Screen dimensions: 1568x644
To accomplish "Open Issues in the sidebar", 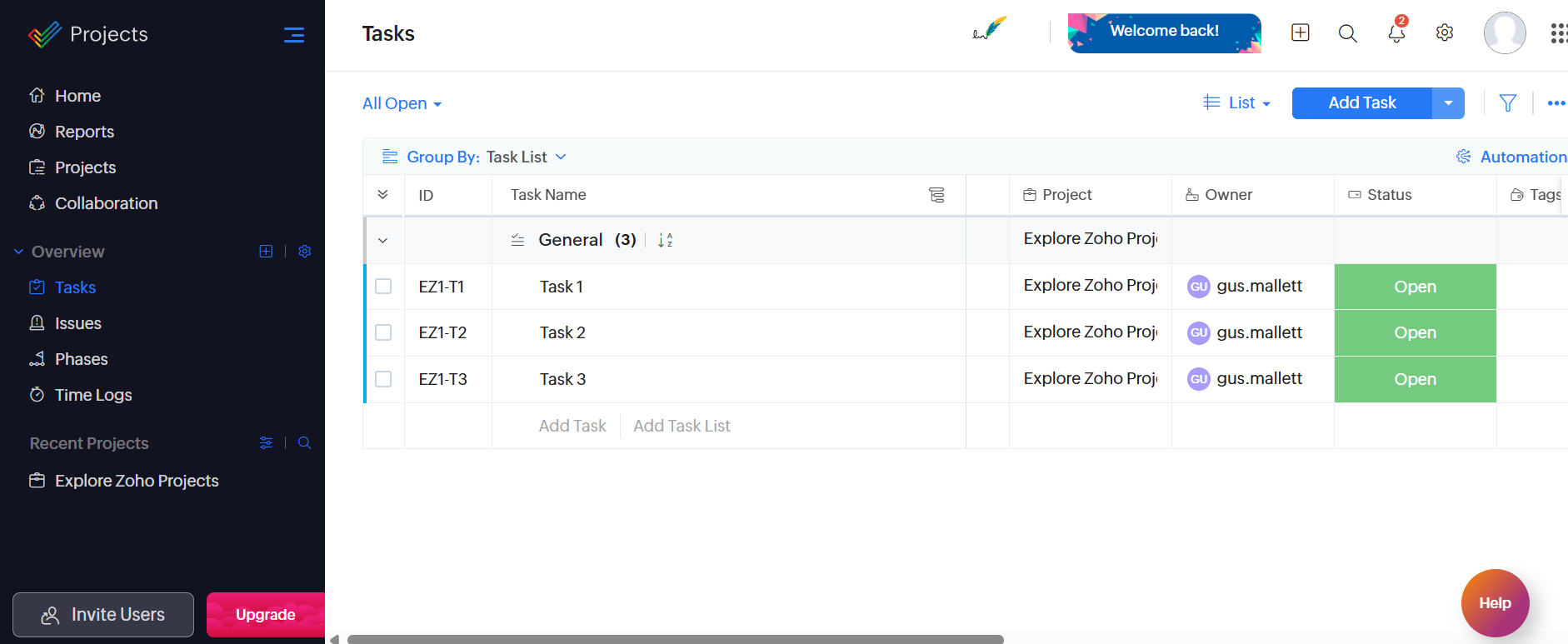I will 77,323.
